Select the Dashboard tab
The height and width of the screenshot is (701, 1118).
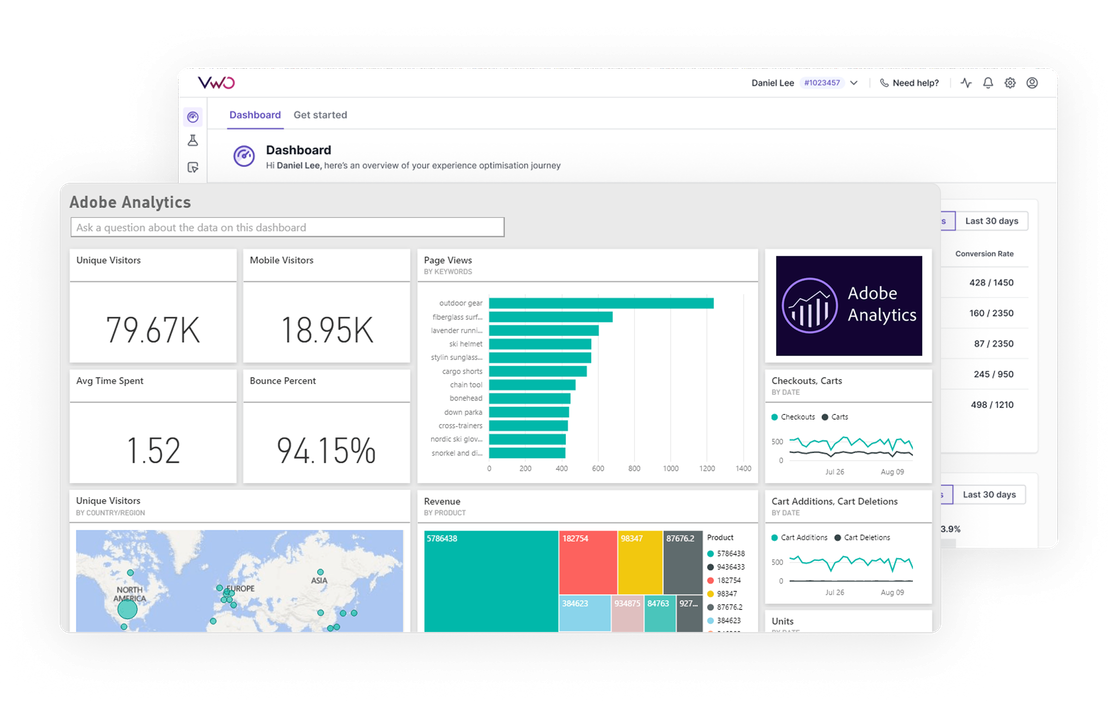coord(255,115)
